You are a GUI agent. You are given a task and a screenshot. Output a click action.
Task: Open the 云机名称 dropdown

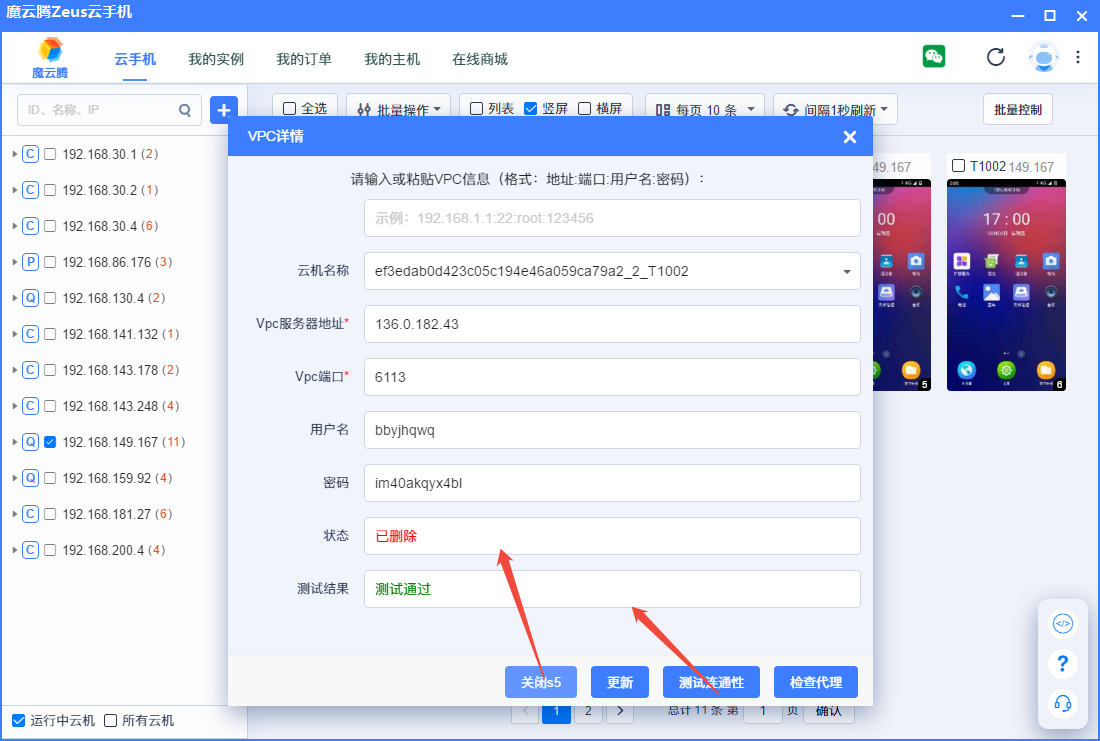846,271
